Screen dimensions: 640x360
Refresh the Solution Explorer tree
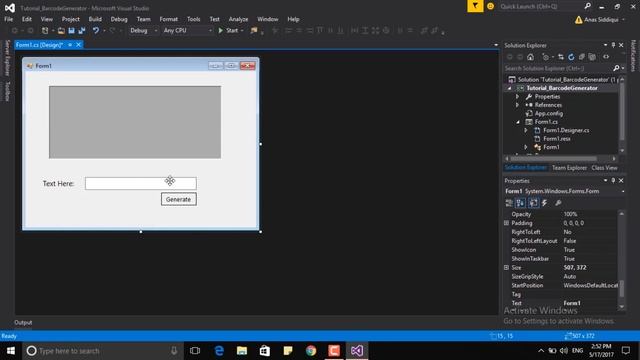(x=571, y=57)
